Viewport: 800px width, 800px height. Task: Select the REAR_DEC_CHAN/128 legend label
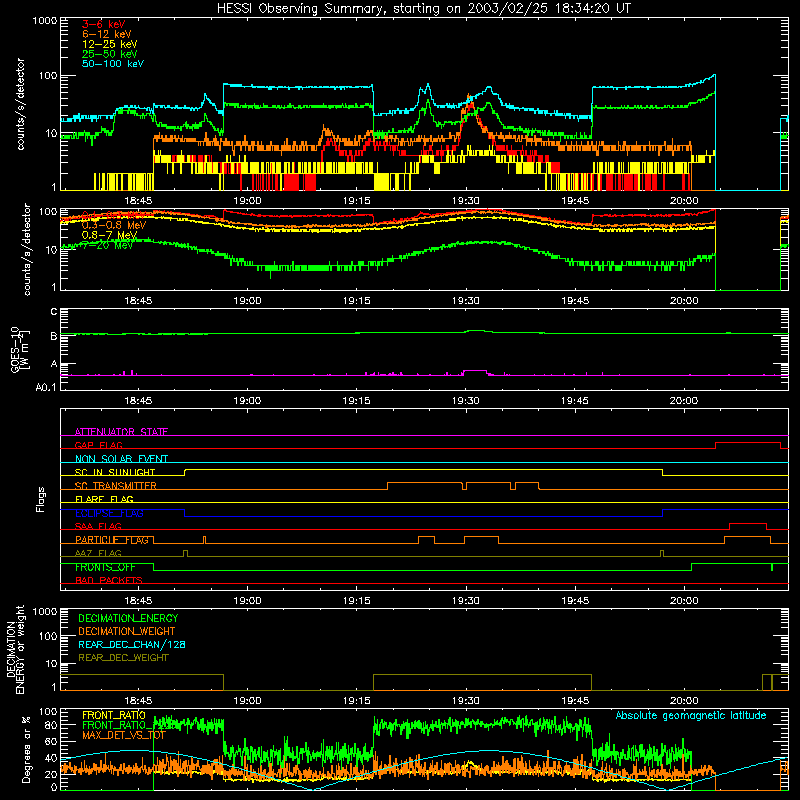click(132, 644)
